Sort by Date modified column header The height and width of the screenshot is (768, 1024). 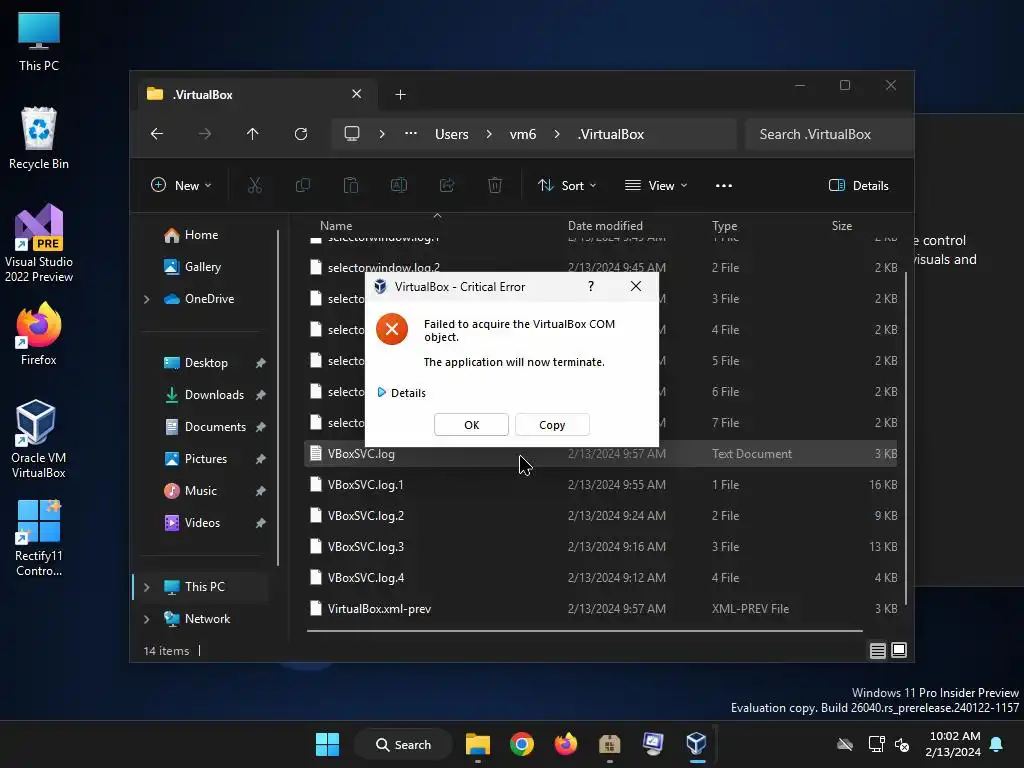point(605,226)
